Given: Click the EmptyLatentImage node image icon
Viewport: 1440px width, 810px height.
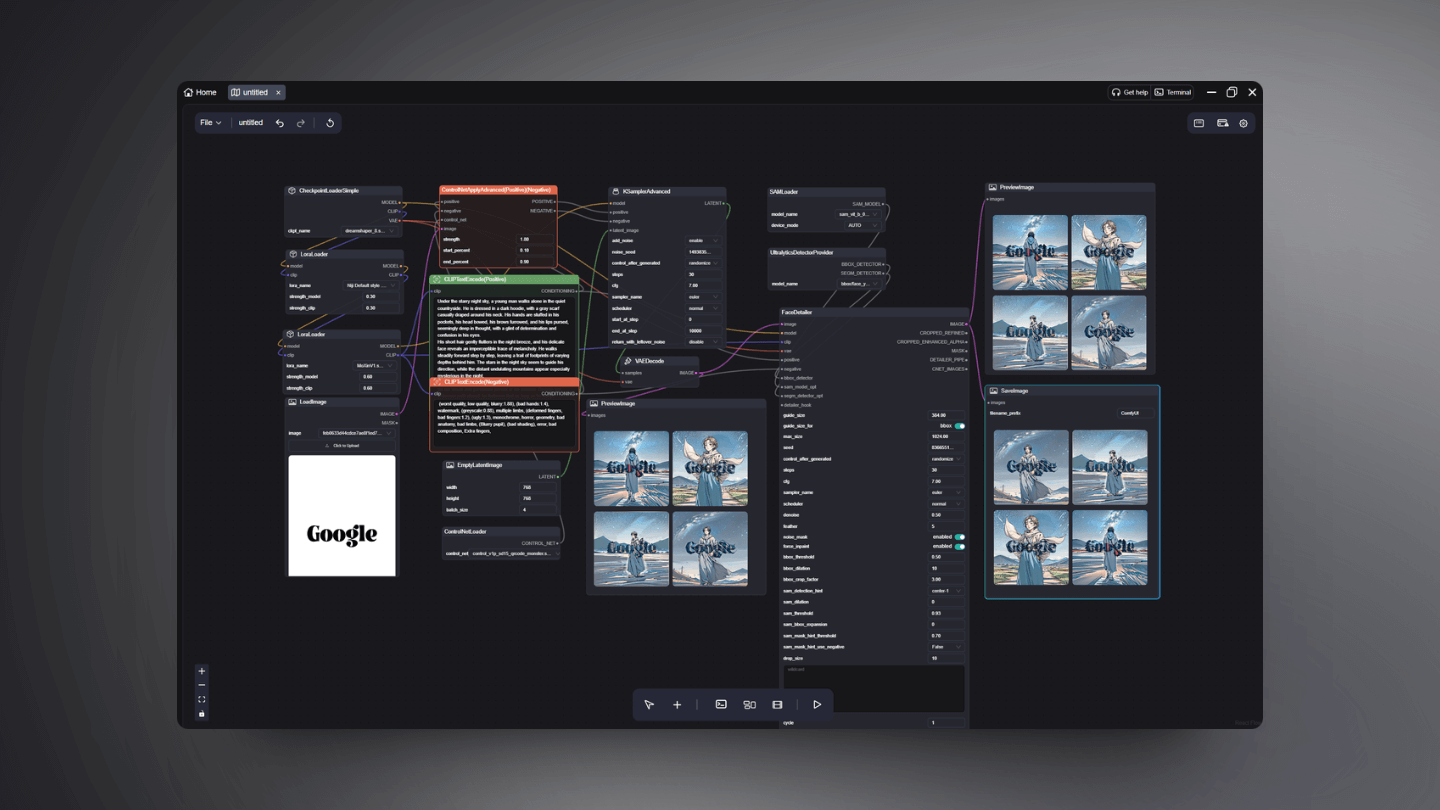Looking at the screenshot, I should 450,465.
